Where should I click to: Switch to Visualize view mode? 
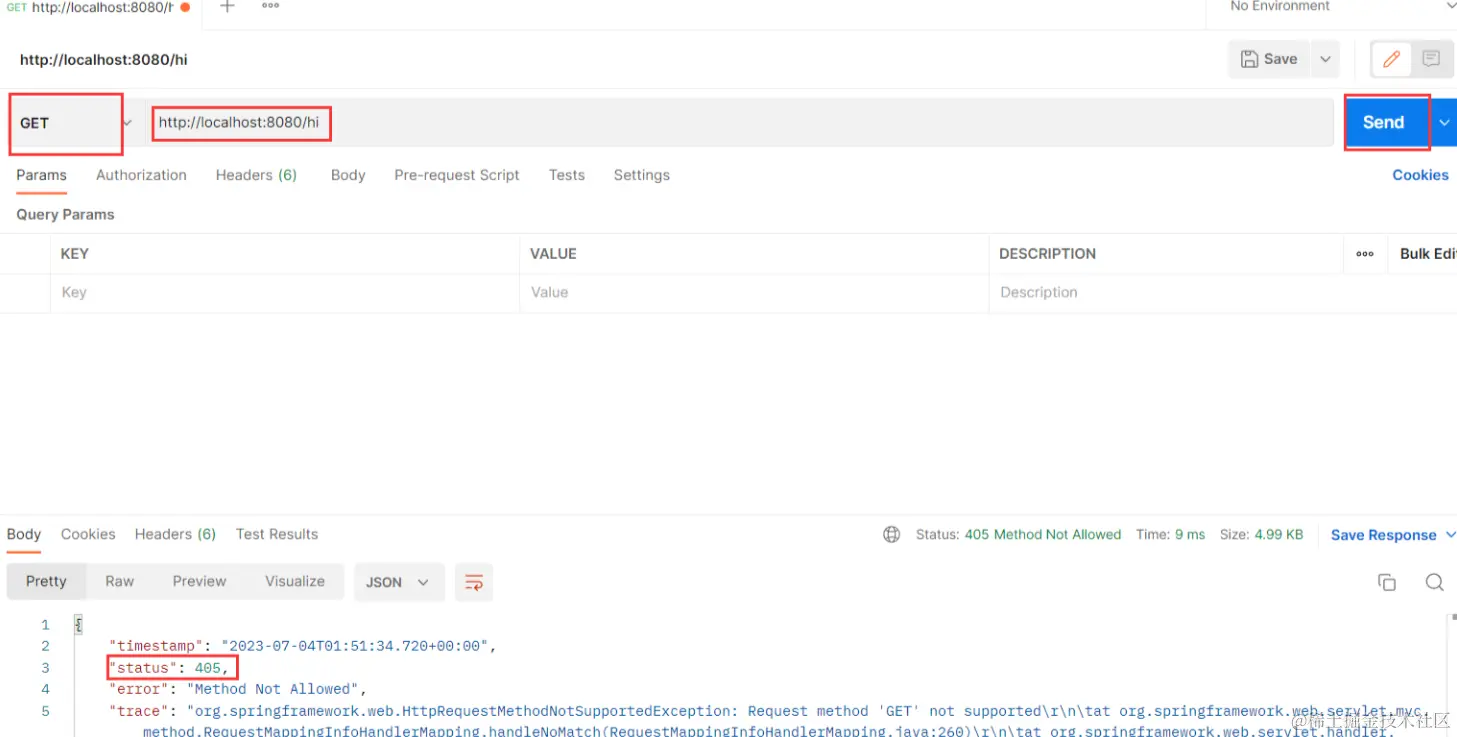(x=295, y=581)
